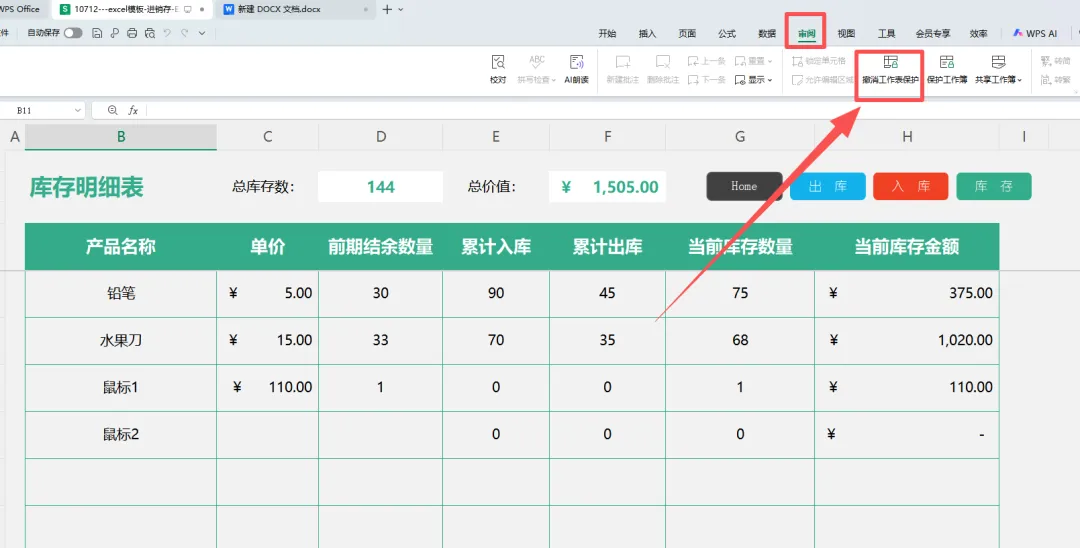Click the 新建批注 new comment icon
This screenshot has width=1080, height=548.
click(623, 63)
